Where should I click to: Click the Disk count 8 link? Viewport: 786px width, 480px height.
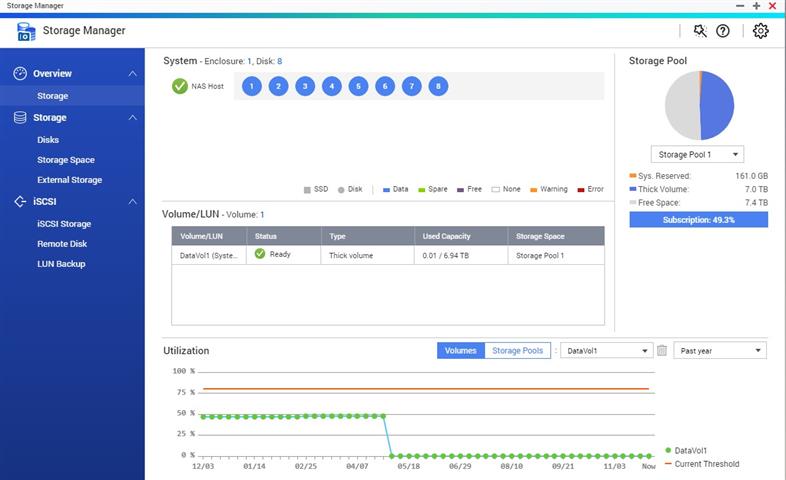pyautogui.click(x=279, y=61)
